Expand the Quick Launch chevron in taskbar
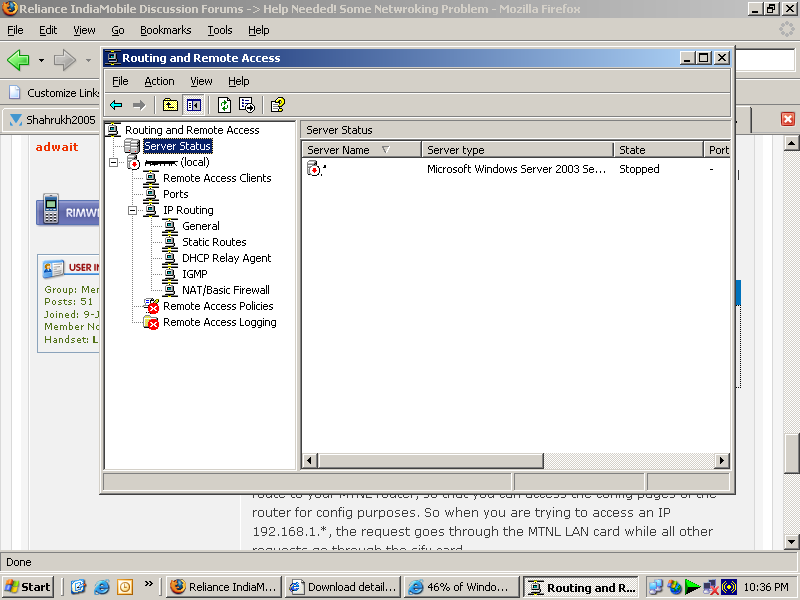 point(148,584)
